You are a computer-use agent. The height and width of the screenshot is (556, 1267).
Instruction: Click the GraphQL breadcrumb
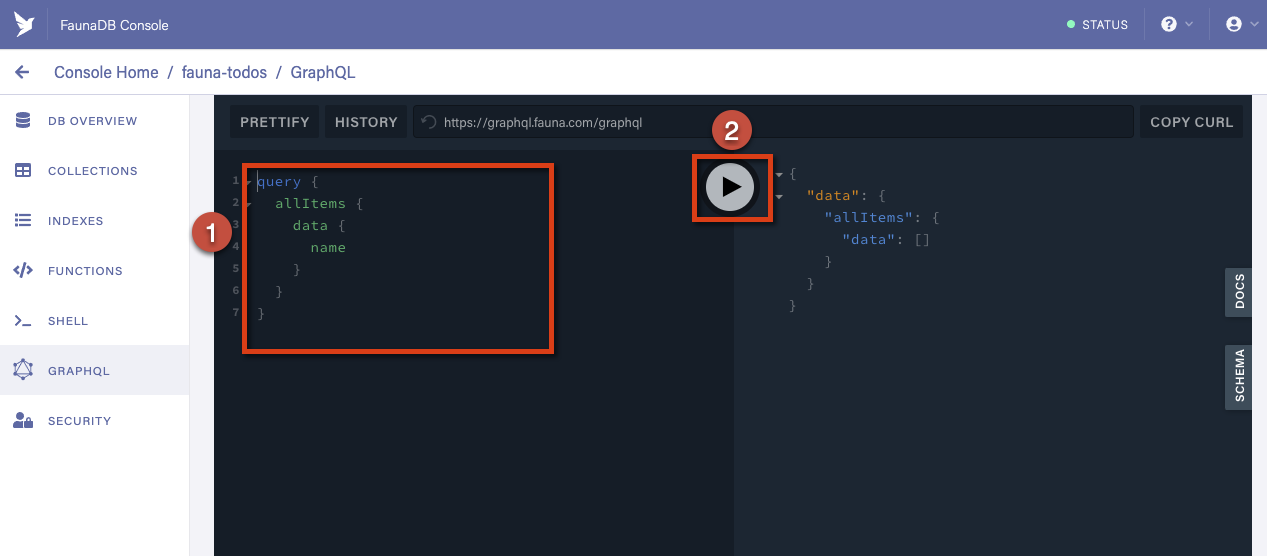point(322,72)
